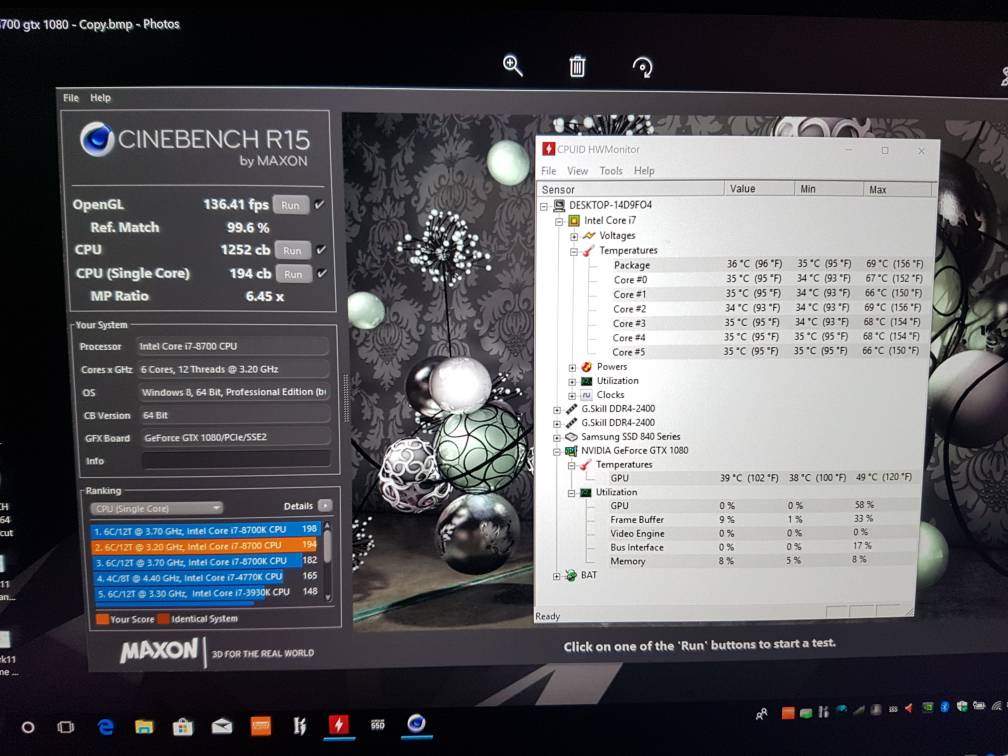Click the Your Score orange swatch

[x=102, y=619]
